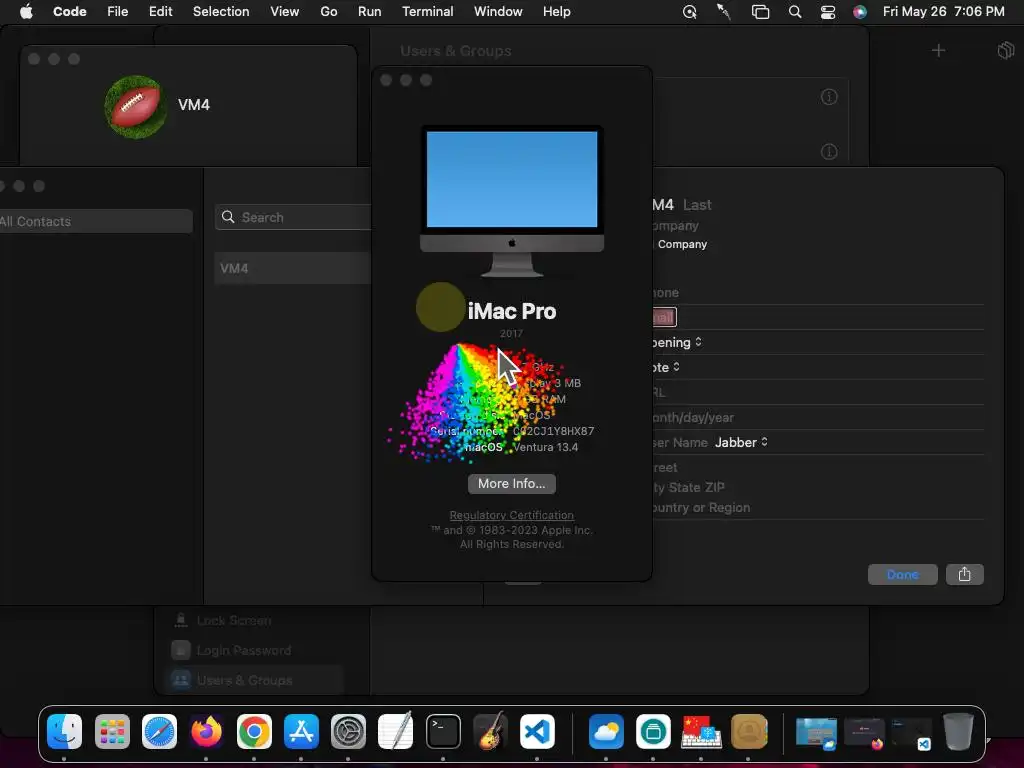Click the Country or Region field
Image resolution: width=1024 pixels, height=768 pixels.
pyautogui.click(x=701, y=507)
